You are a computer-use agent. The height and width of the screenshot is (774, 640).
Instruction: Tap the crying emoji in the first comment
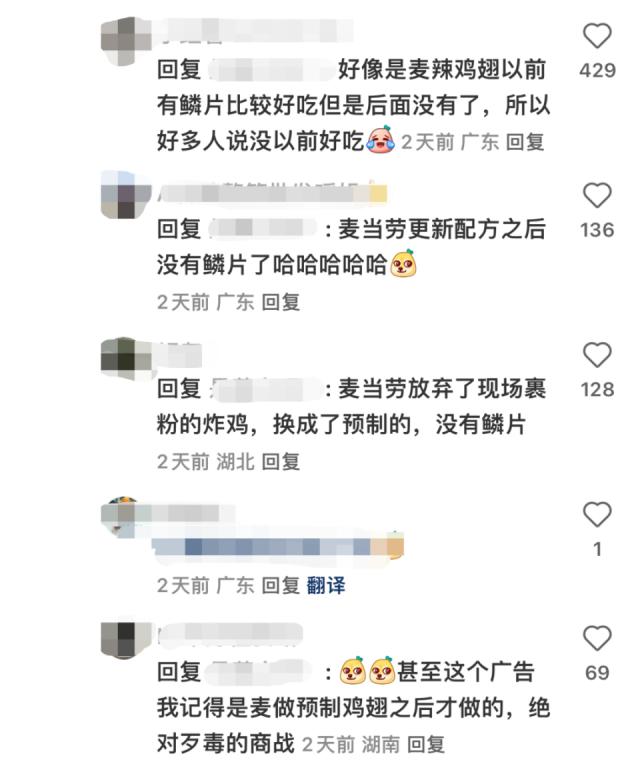point(380,140)
